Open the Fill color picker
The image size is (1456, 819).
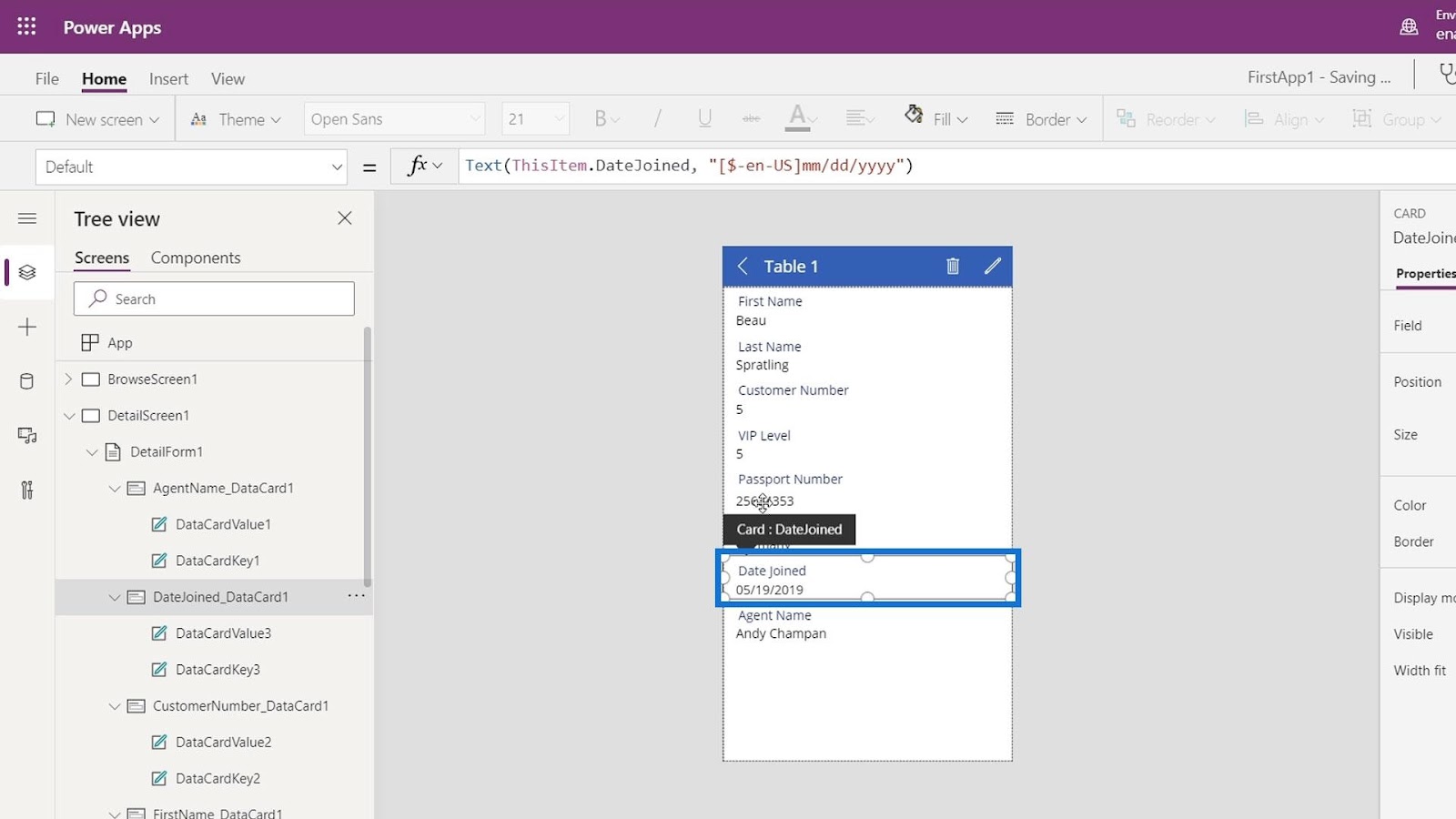tap(935, 119)
